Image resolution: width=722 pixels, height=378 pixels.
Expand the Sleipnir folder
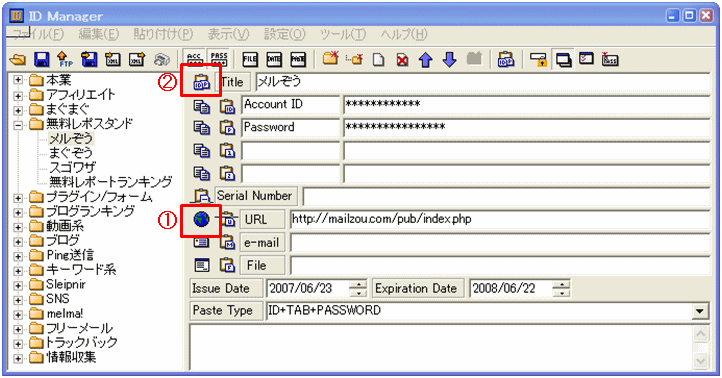coord(17,285)
